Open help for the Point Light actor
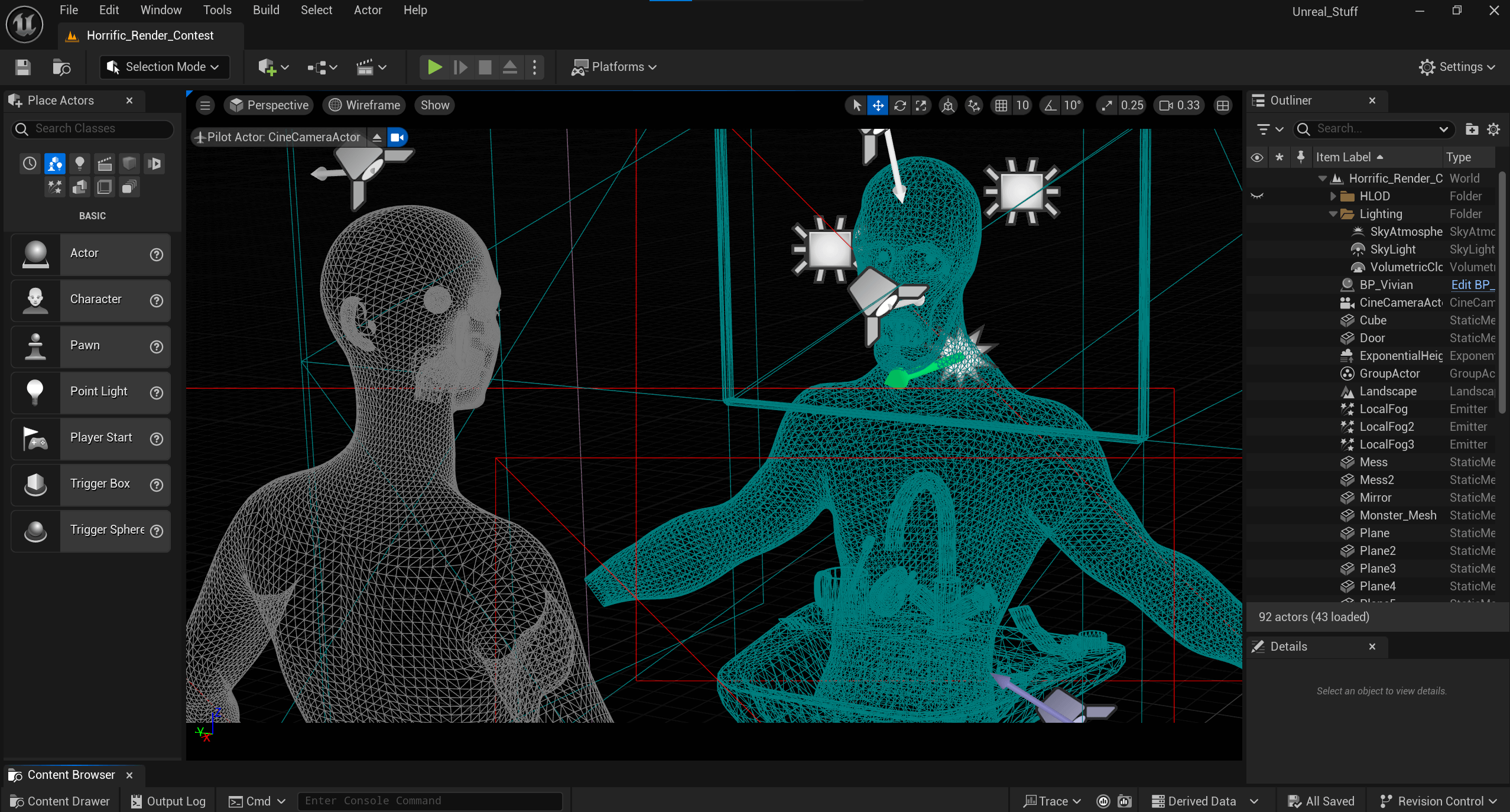The height and width of the screenshot is (812, 1510). [157, 392]
